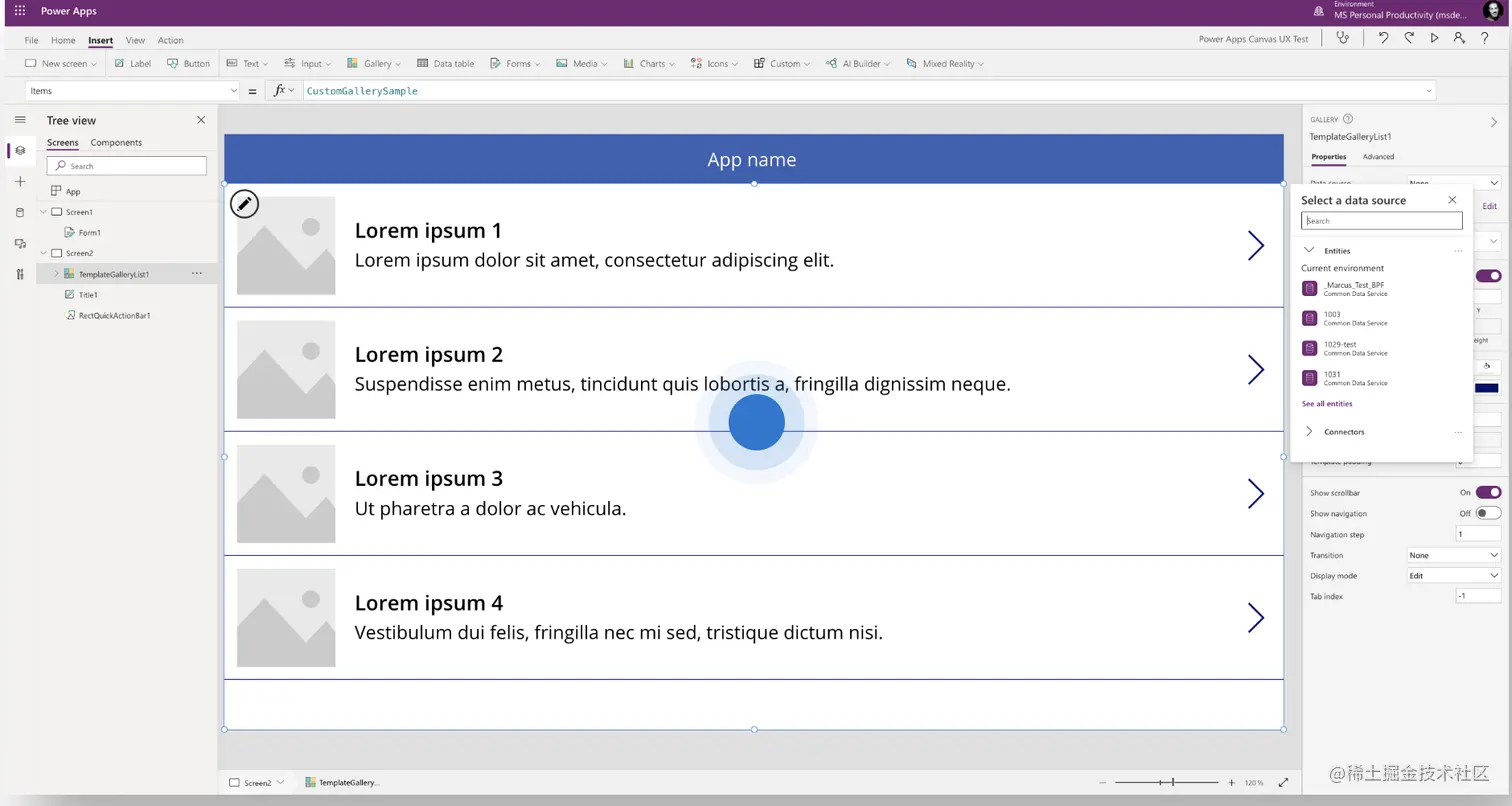Click the environment icon in header
Viewport: 1512px width, 806px height.
(1318, 11)
